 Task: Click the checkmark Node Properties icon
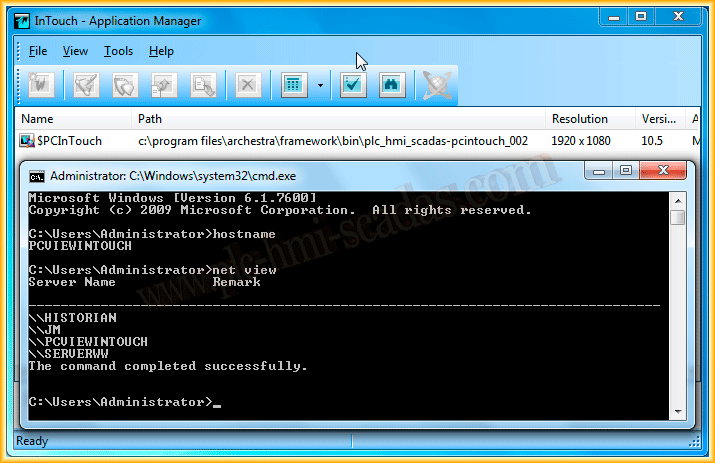click(353, 86)
